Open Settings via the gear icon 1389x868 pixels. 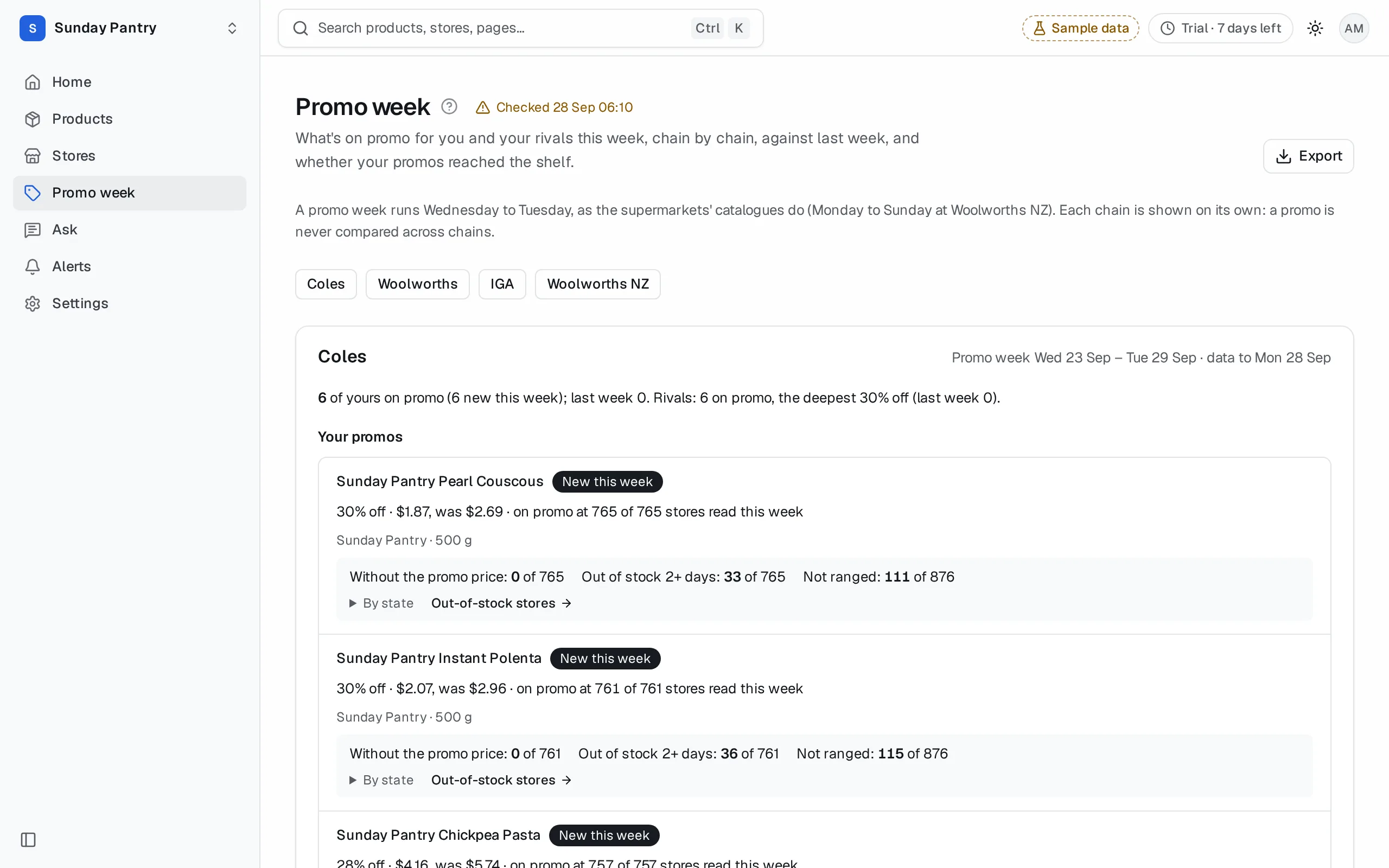pos(33,303)
